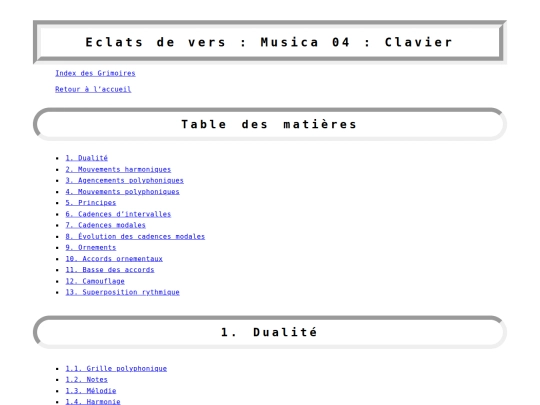Jump to section 1. Dualité
This screenshot has height=405, width=540.
(86, 158)
